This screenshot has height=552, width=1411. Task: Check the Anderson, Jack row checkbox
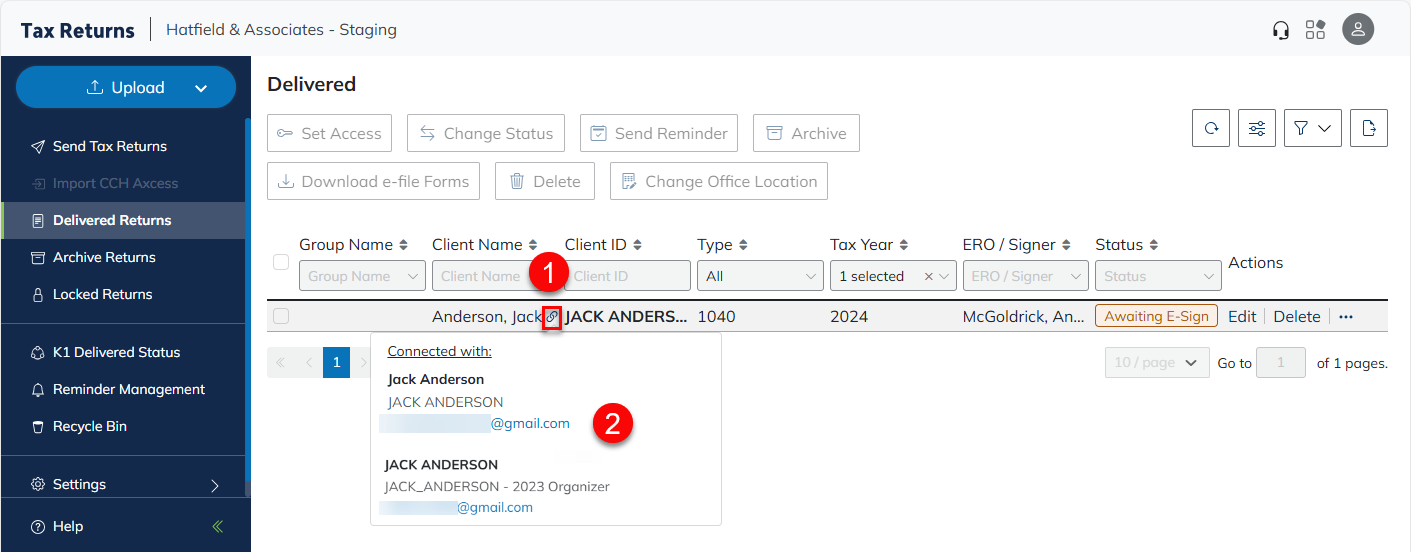(x=281, y=317)
